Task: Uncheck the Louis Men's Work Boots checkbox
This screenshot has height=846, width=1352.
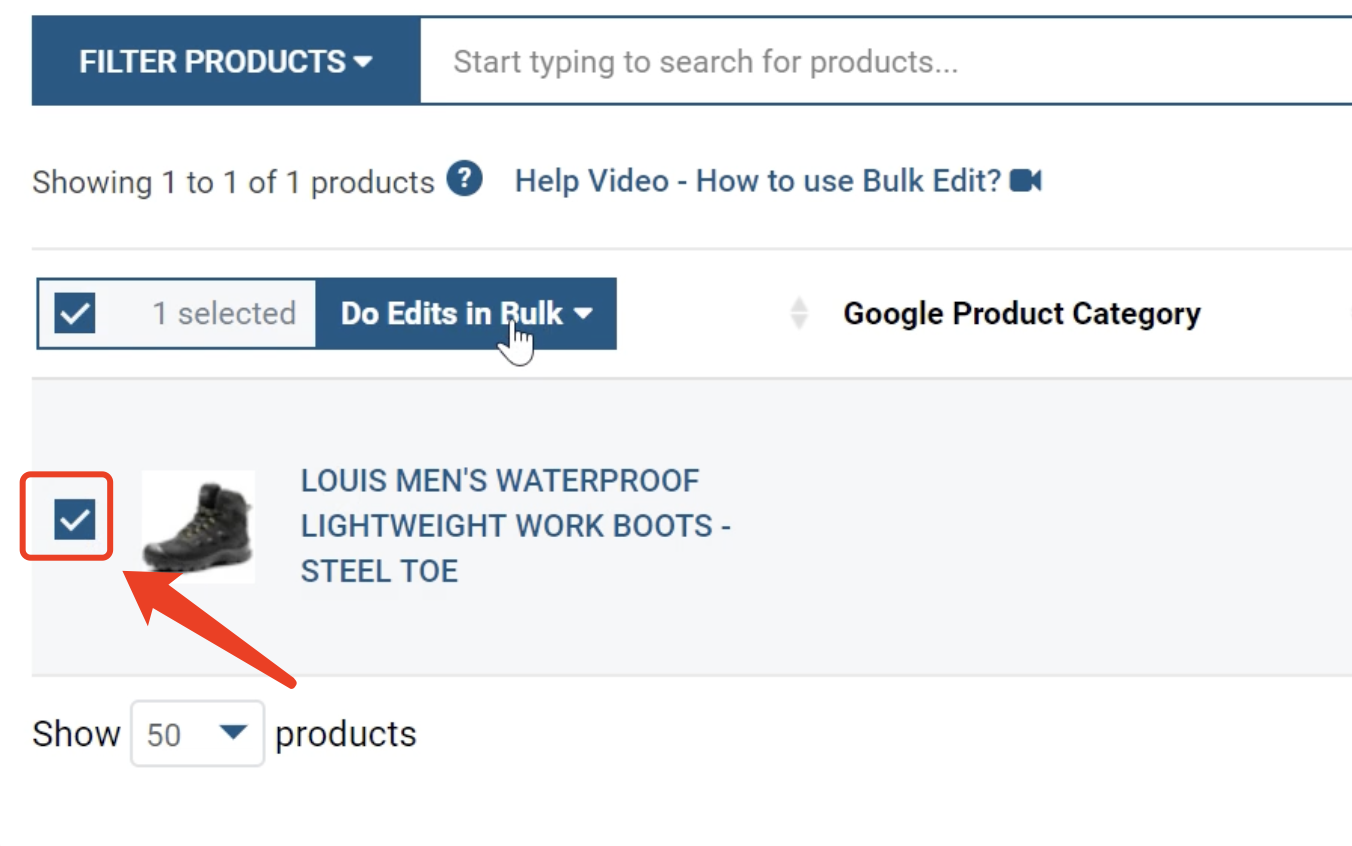Action: click(x=74, y=519)
